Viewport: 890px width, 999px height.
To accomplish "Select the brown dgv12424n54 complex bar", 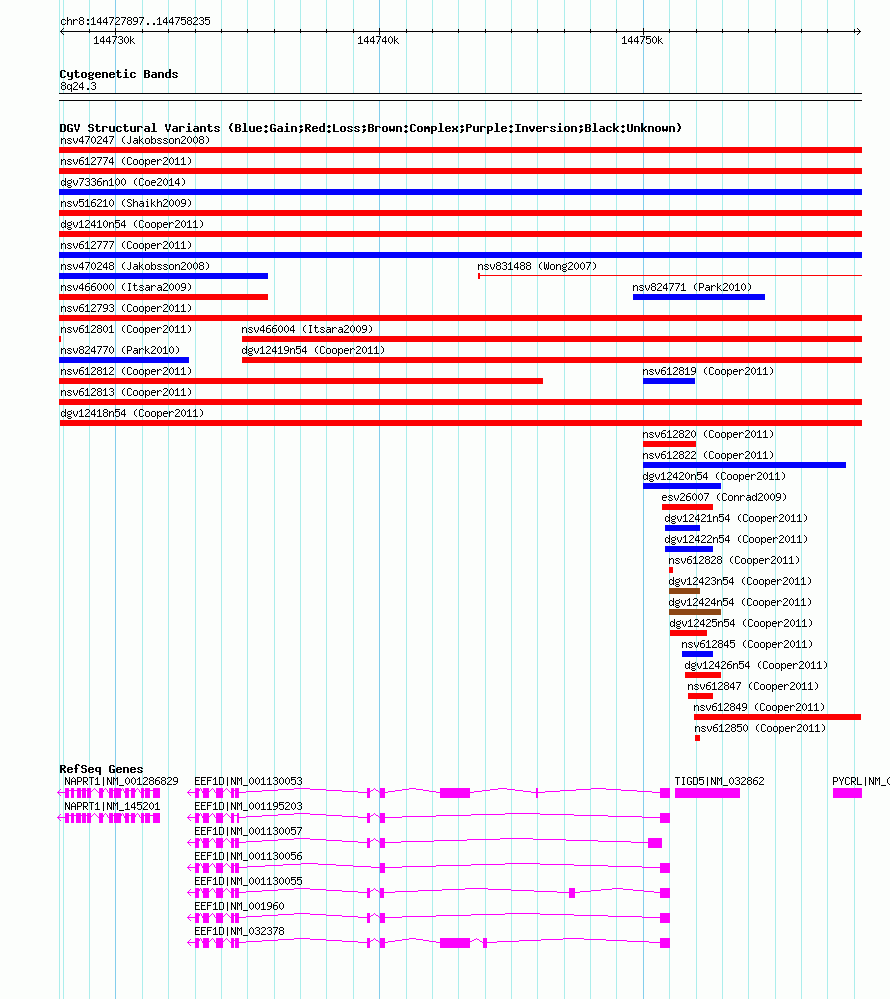I will pyautogui.click(x=694, y=612).
